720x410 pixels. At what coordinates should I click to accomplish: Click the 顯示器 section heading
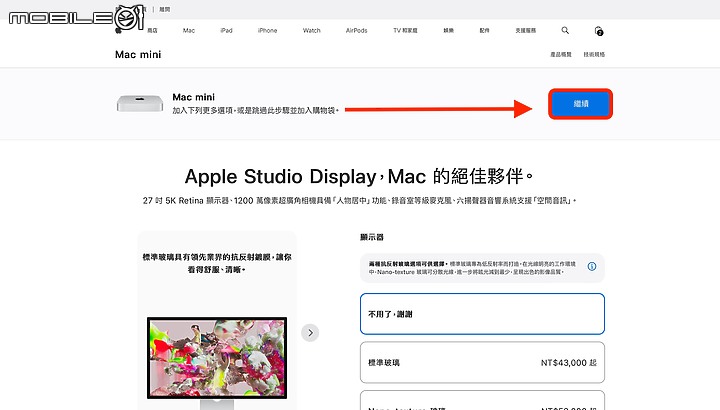pyautogui.click(x=371, y=237)
